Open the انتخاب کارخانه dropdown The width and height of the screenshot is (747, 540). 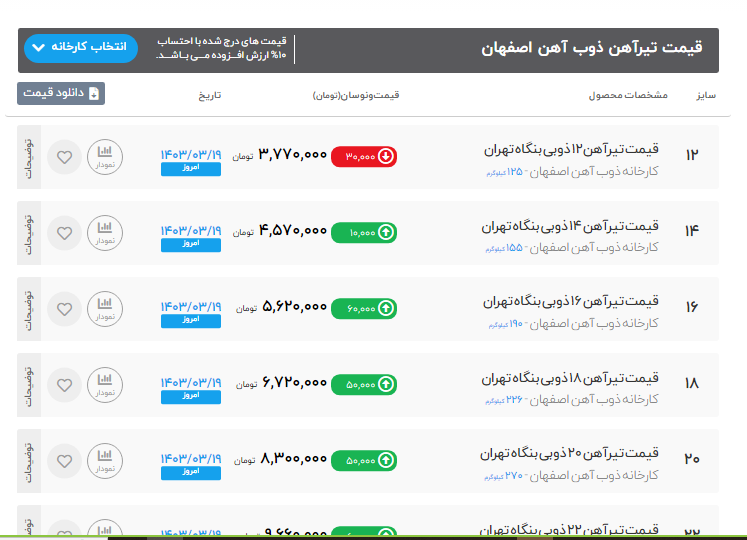pos(79,48)
